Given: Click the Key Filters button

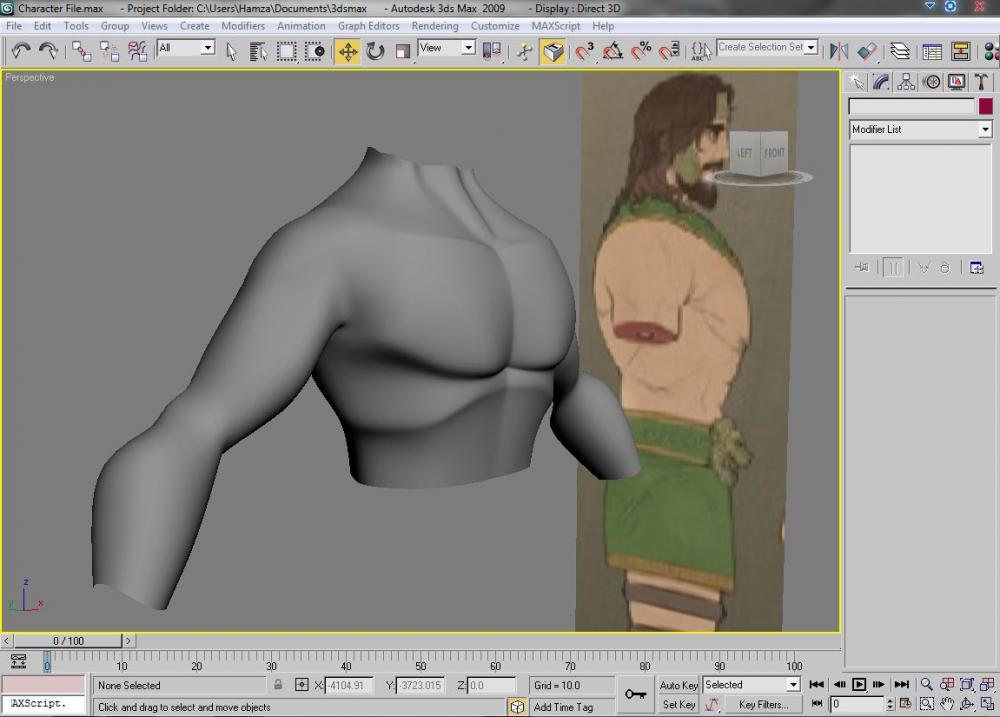Looking at the screenshot, I should click(x=762, y=705).
